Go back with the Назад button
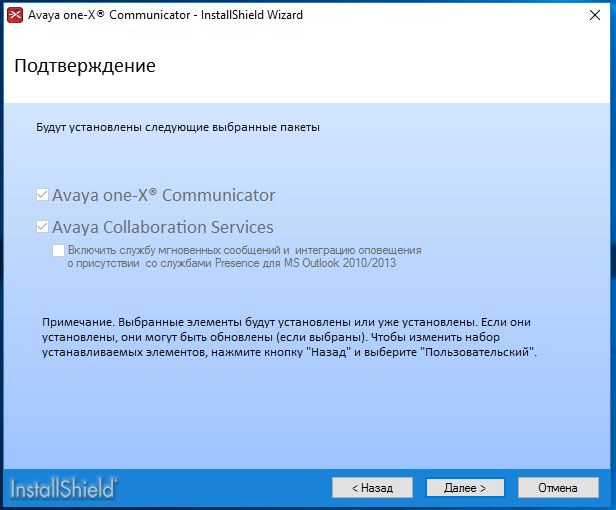The image size is (616, 510). 372,488
